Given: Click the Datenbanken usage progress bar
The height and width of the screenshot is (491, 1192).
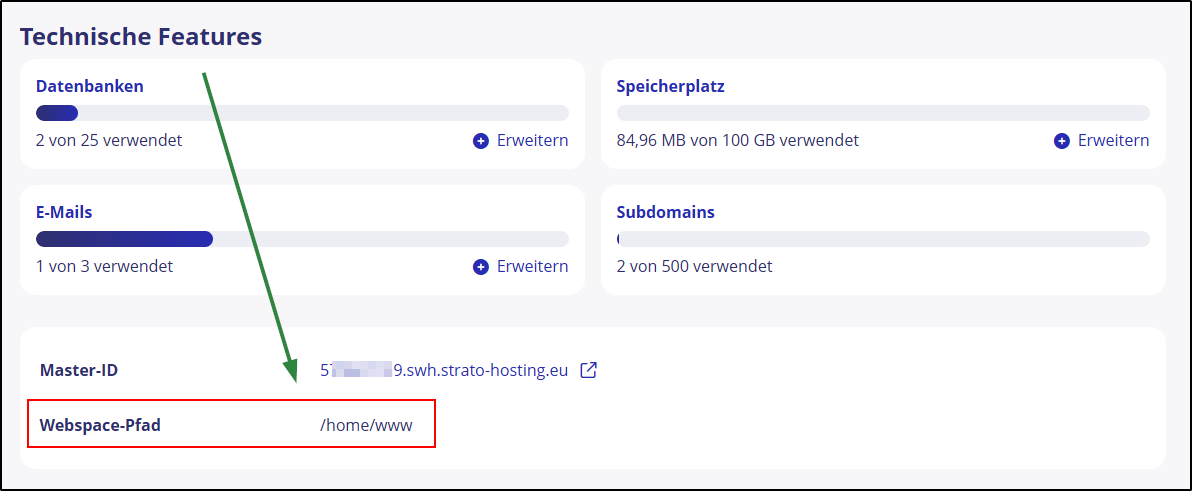Looking at the screenshot, I should pyautogui.click(x=303, y=113).
